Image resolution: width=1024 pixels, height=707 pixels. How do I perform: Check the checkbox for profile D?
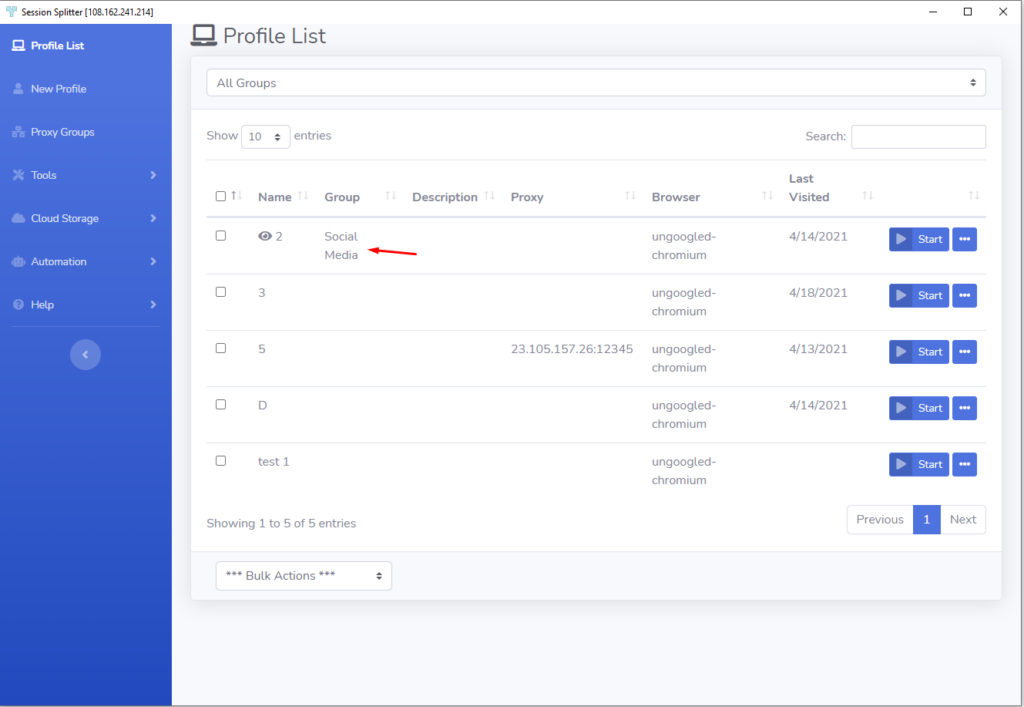tap(221, 405)
